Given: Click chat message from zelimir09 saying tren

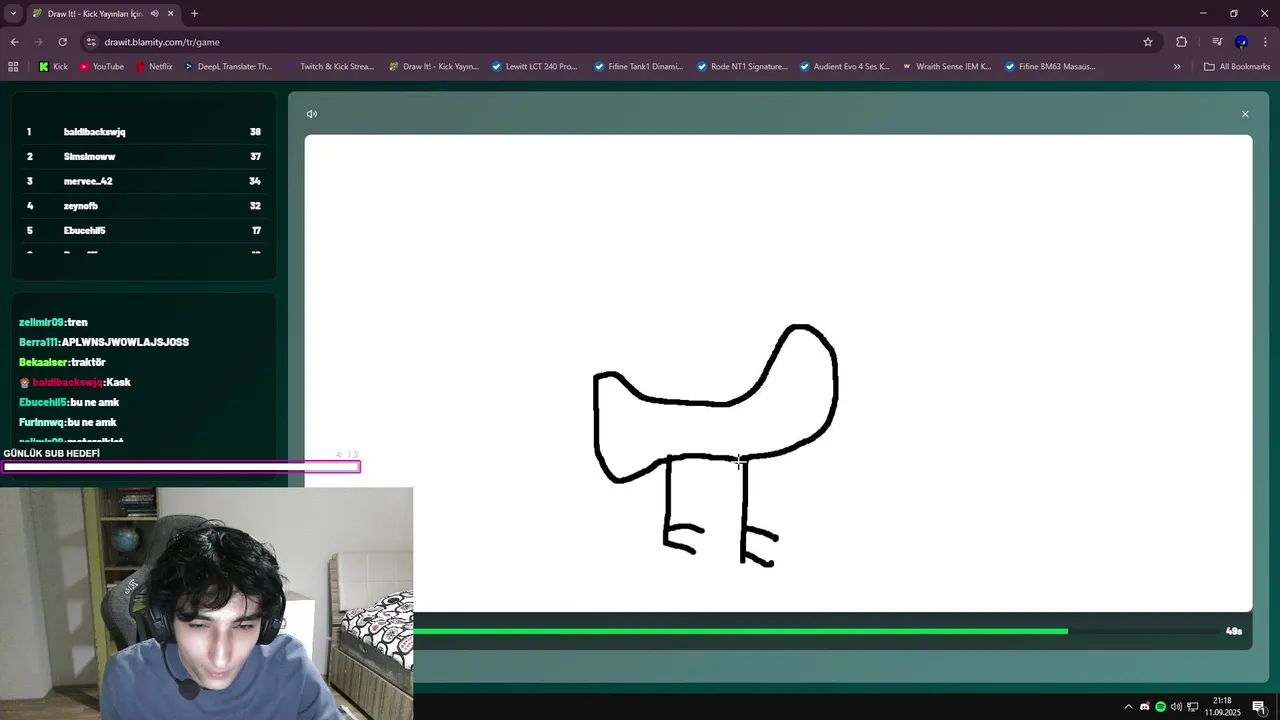Looking at the screenshot, I should tap(53, 322).
